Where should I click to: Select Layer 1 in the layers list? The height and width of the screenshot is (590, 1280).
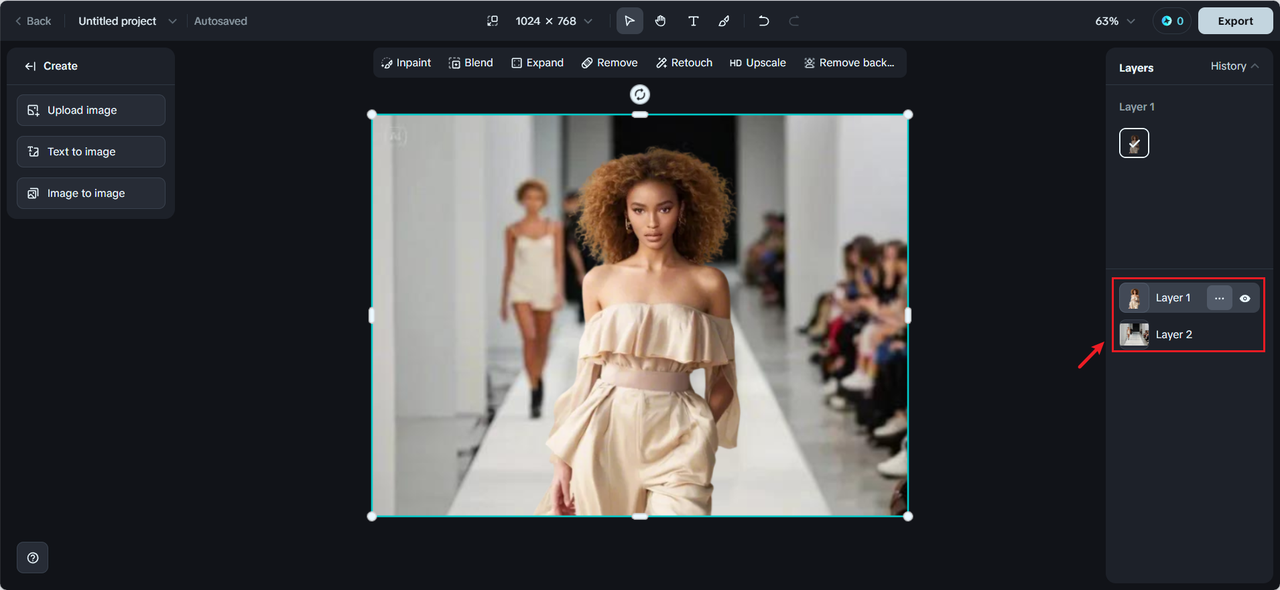point(1189,298)
